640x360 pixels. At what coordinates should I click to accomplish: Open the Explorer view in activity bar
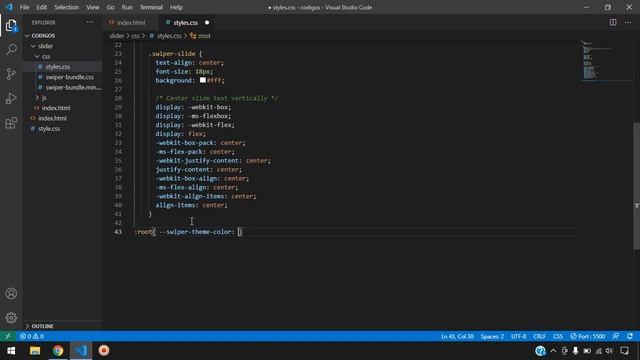pyautogui.click(x=11, y=26)
